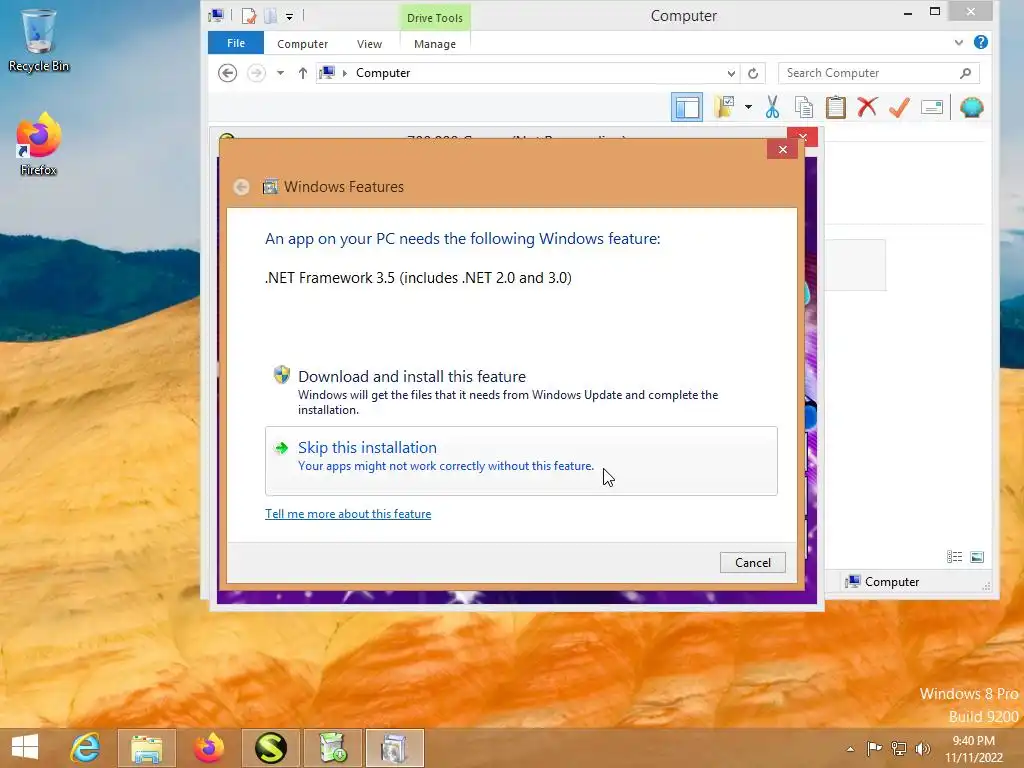Click the clipboard Paste icon

(x=835, y=107)
